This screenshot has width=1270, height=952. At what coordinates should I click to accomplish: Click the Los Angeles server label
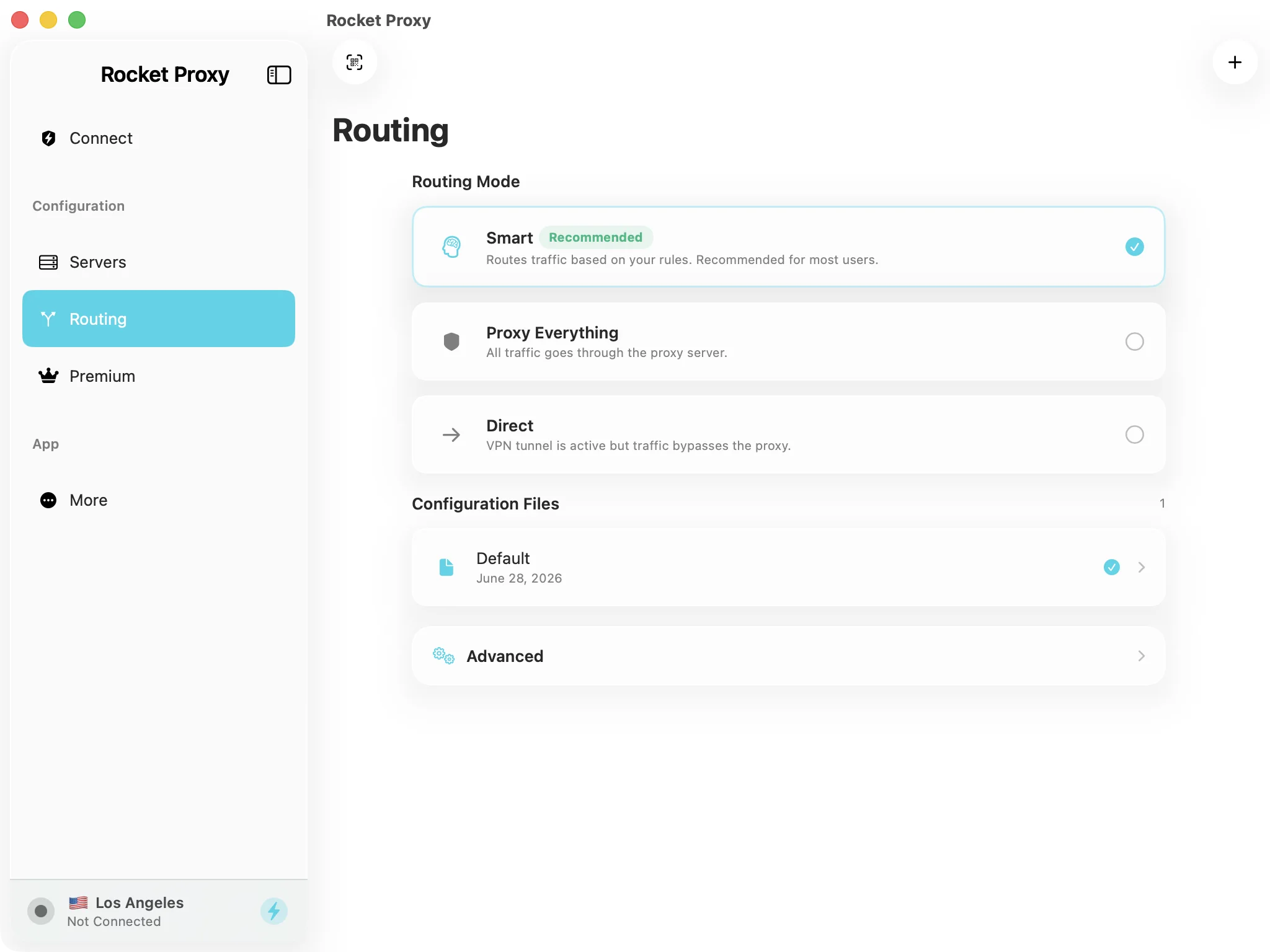click(x=140, y=902)
